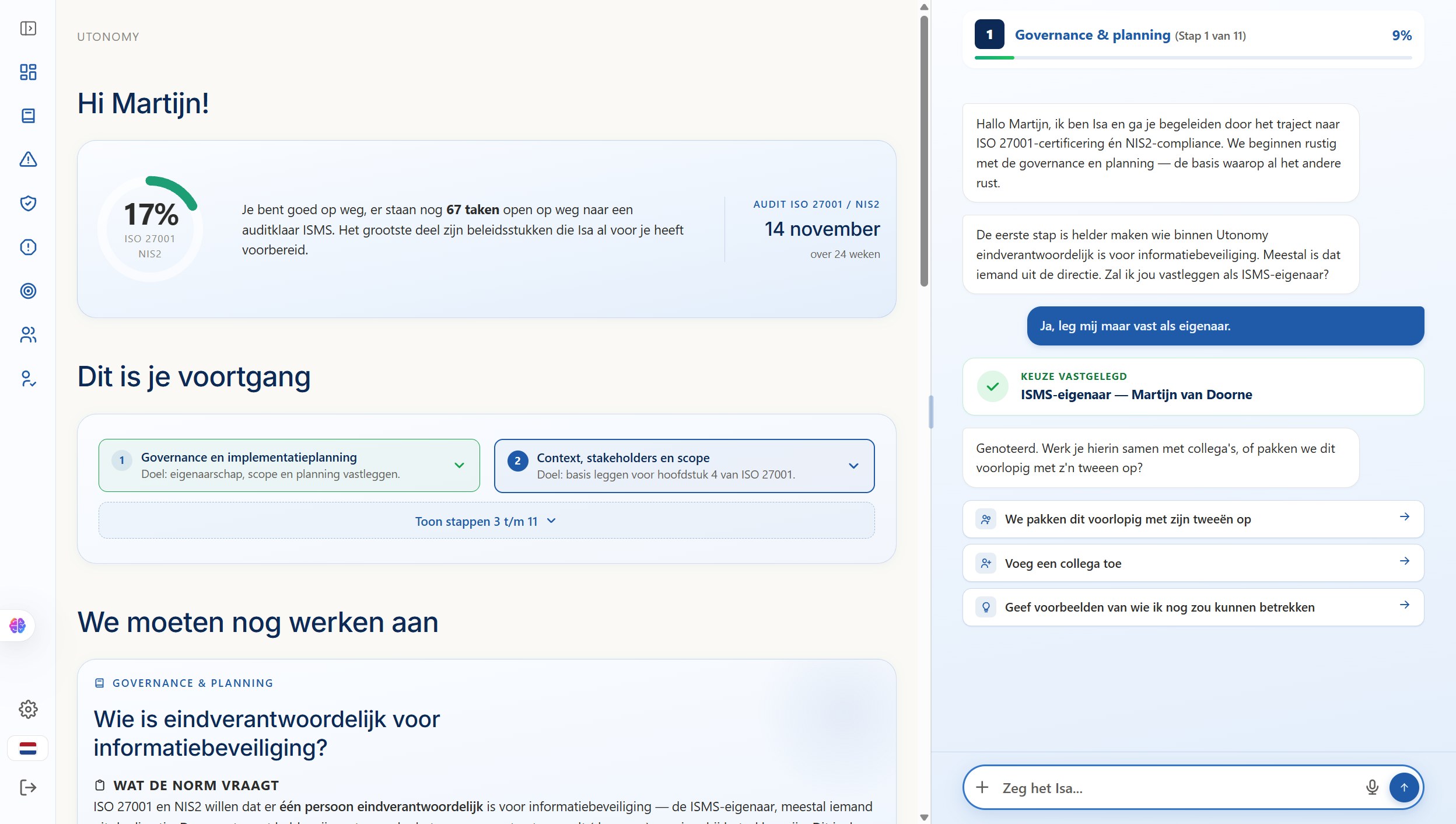Viewport: 1456px width, 824px height.
Task: Click the panel resize handle between content and chat
Action: (931, 411)
